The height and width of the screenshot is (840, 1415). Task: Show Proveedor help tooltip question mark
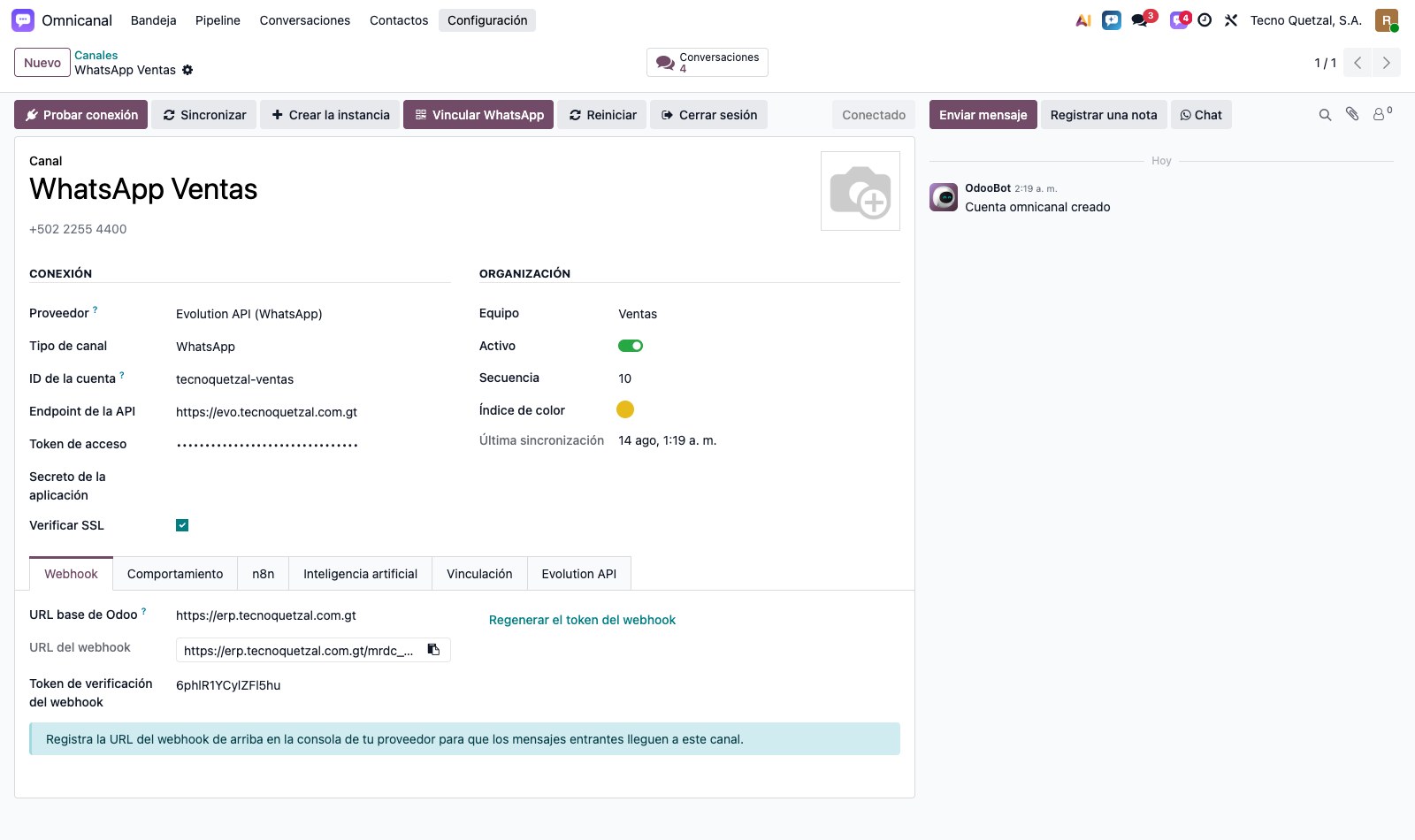(96, 309)
